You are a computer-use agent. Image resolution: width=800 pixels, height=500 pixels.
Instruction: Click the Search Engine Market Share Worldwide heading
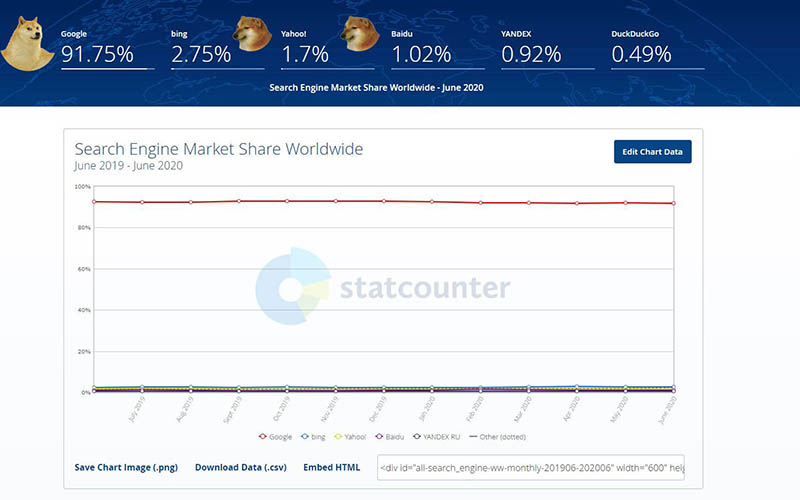click(219, 149)
